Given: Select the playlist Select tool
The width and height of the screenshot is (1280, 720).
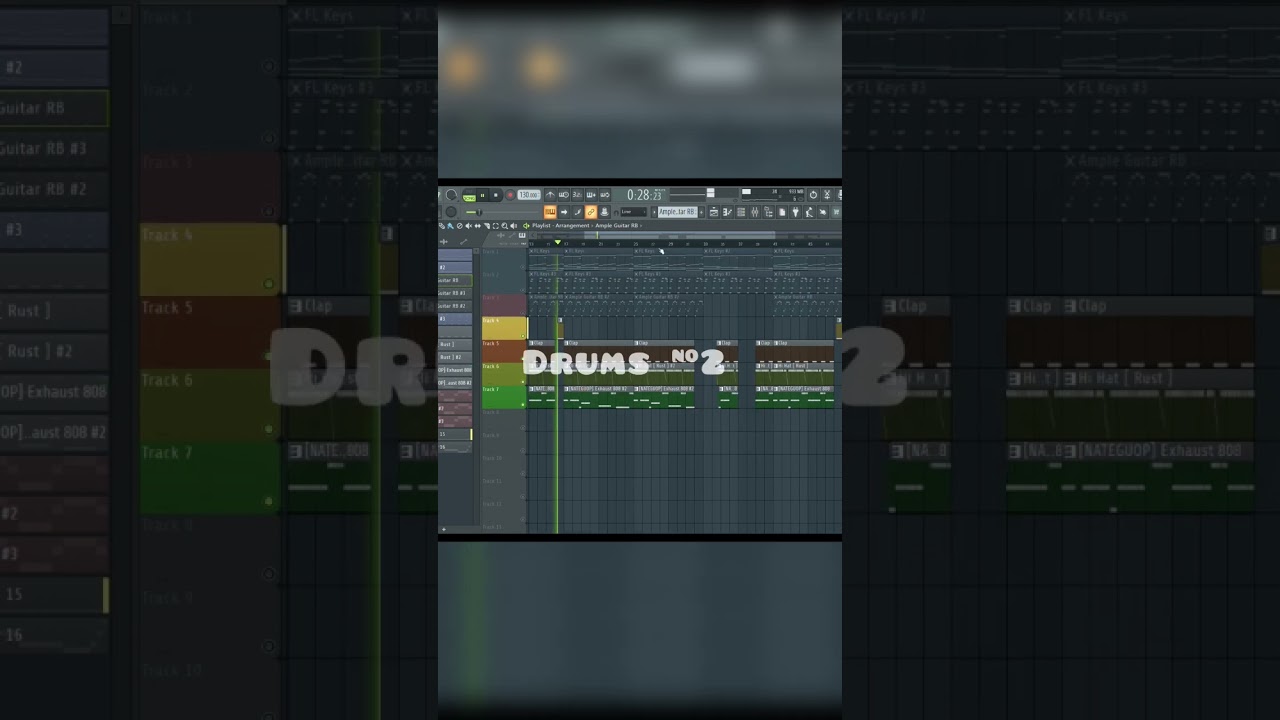Looking at the screenshot, I should coord(496,226).
